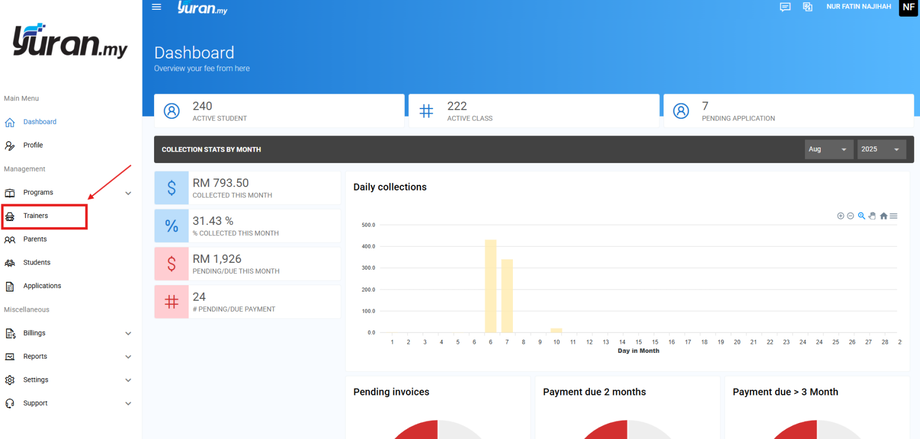Select the chart panning hand tool

click(x=872, y=216)
